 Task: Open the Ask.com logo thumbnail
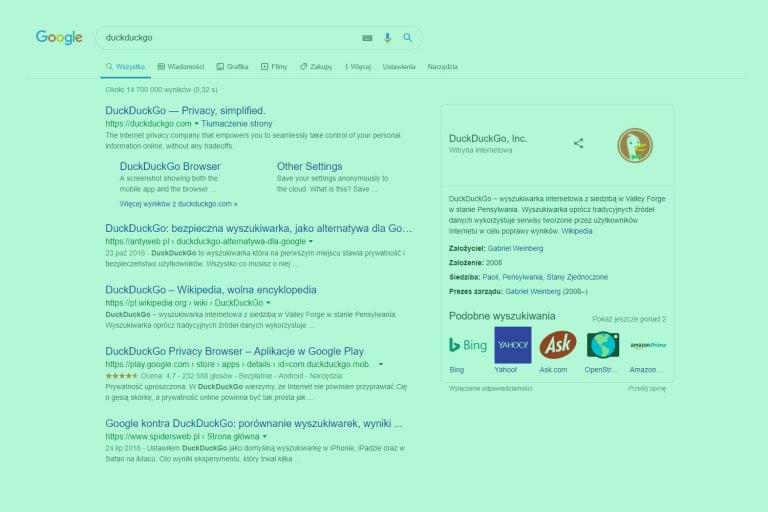pos(558,345)
